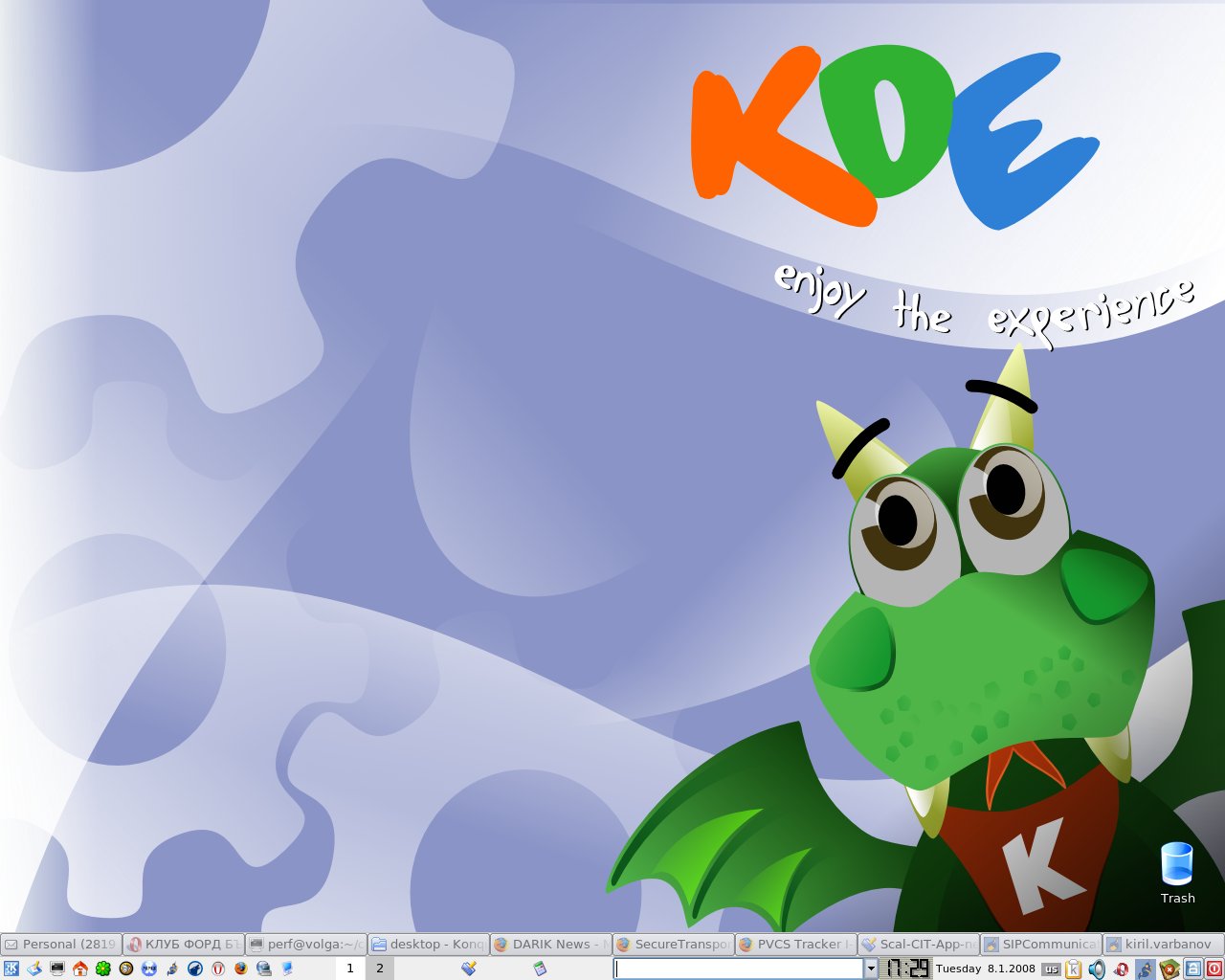Switch to virtual desktop 2
The height and width of the screenshot is (980, 1225).
tap(380, 969)
